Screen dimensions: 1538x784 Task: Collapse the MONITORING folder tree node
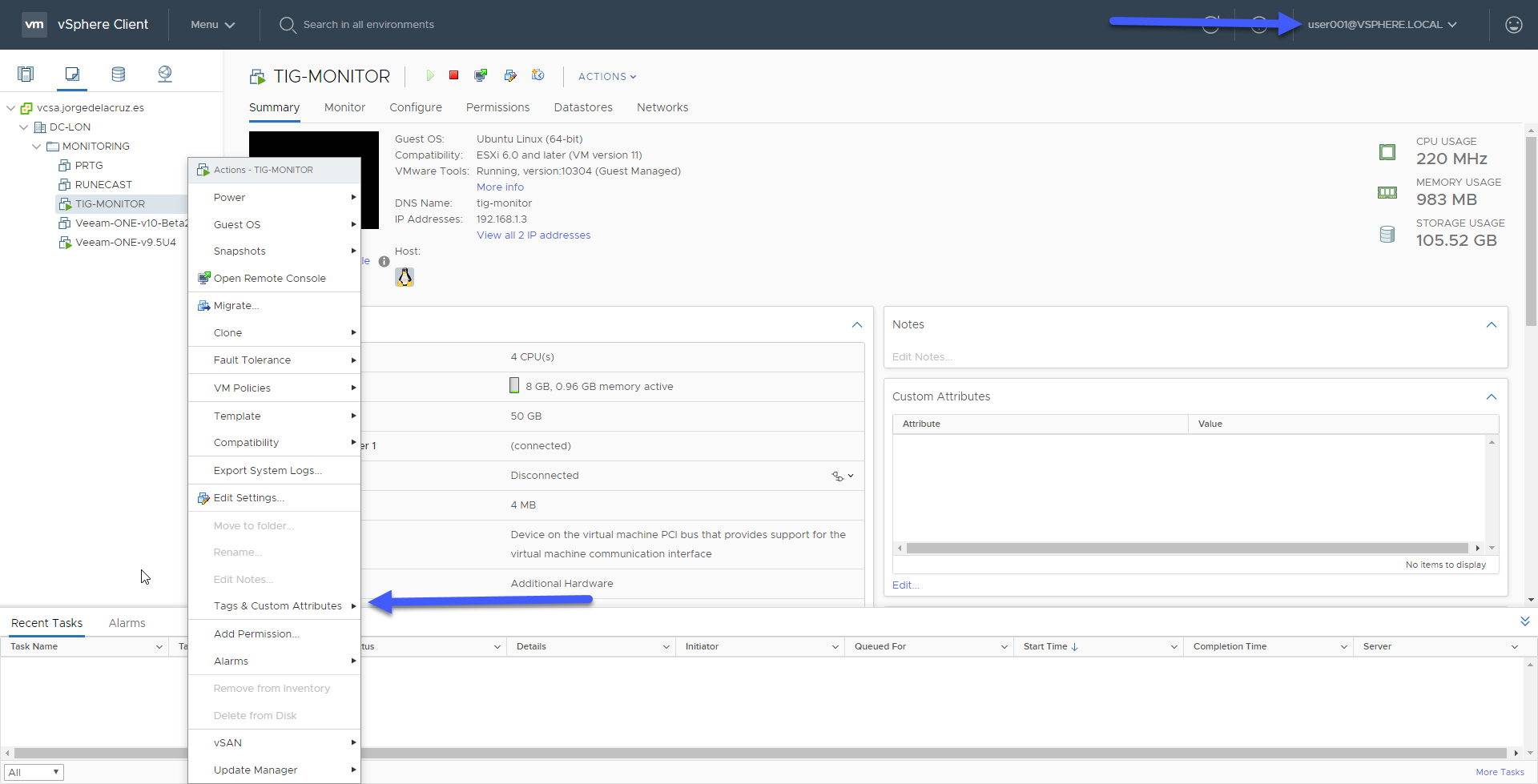click(x=36, y=147)
